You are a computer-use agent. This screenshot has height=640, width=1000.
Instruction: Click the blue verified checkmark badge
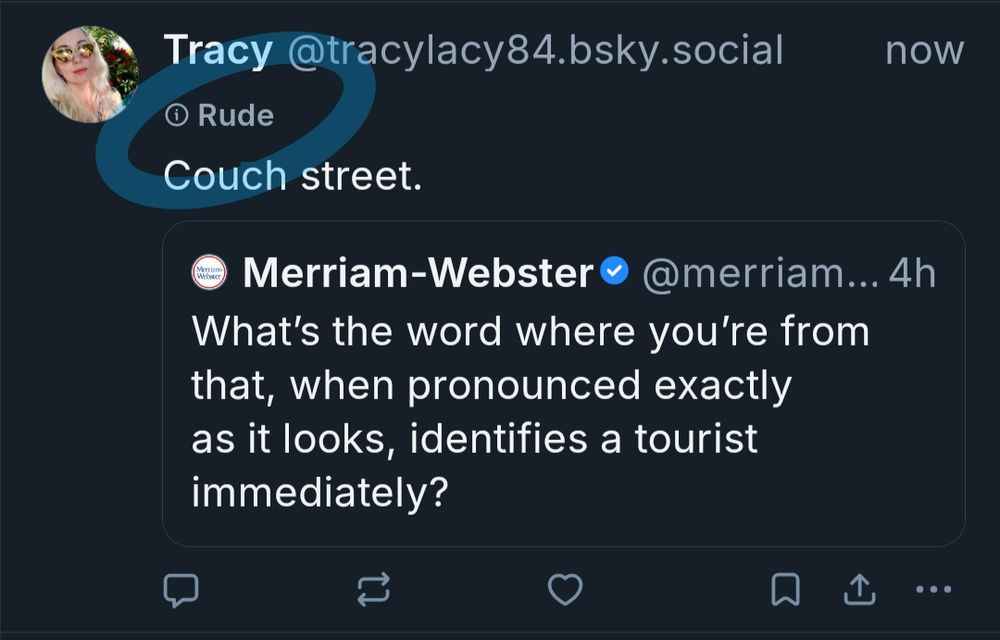(614, 272)
